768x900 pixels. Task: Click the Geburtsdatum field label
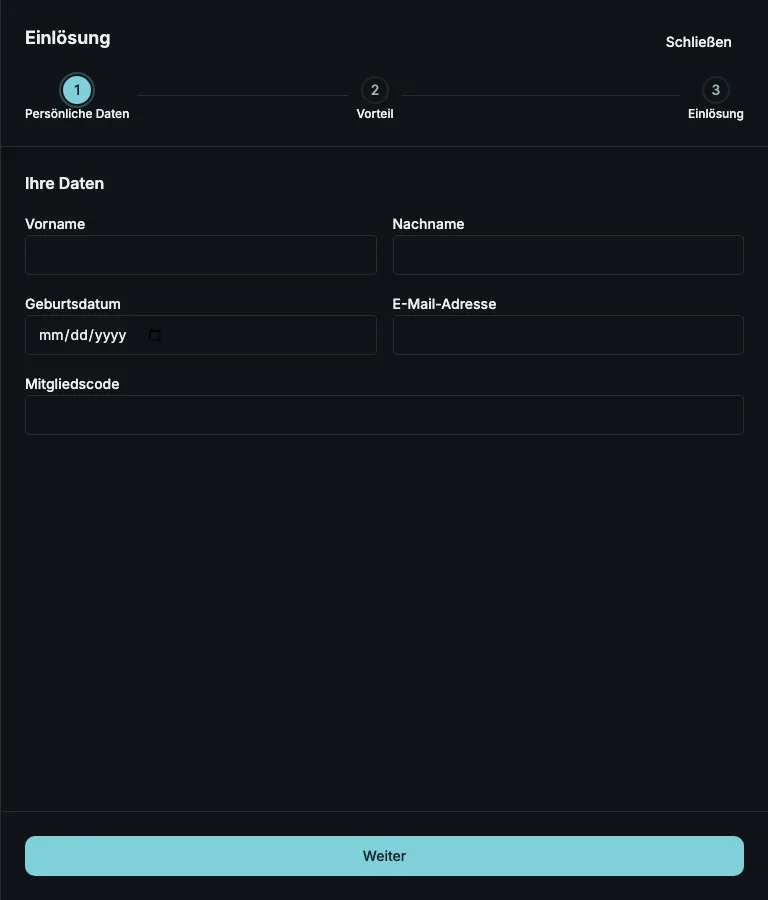pyautogui.click(x=73, y=304)
